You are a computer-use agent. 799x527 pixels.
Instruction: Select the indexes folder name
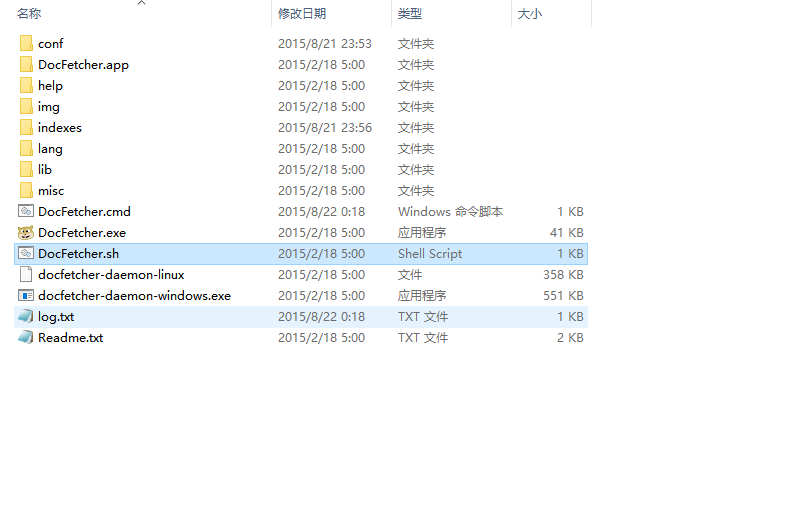[60, 127]
